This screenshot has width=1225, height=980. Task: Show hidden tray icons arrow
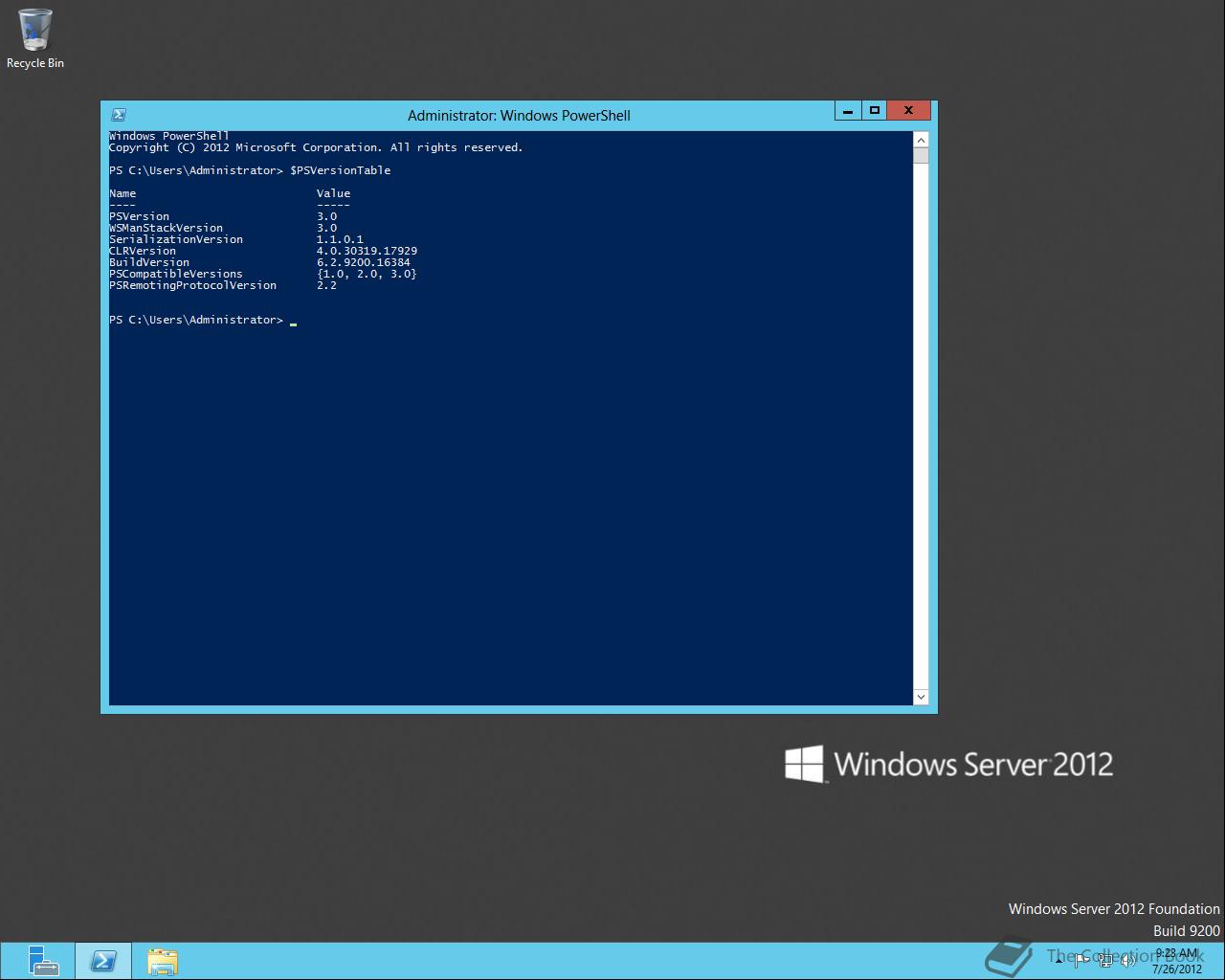click(1058, 961)
